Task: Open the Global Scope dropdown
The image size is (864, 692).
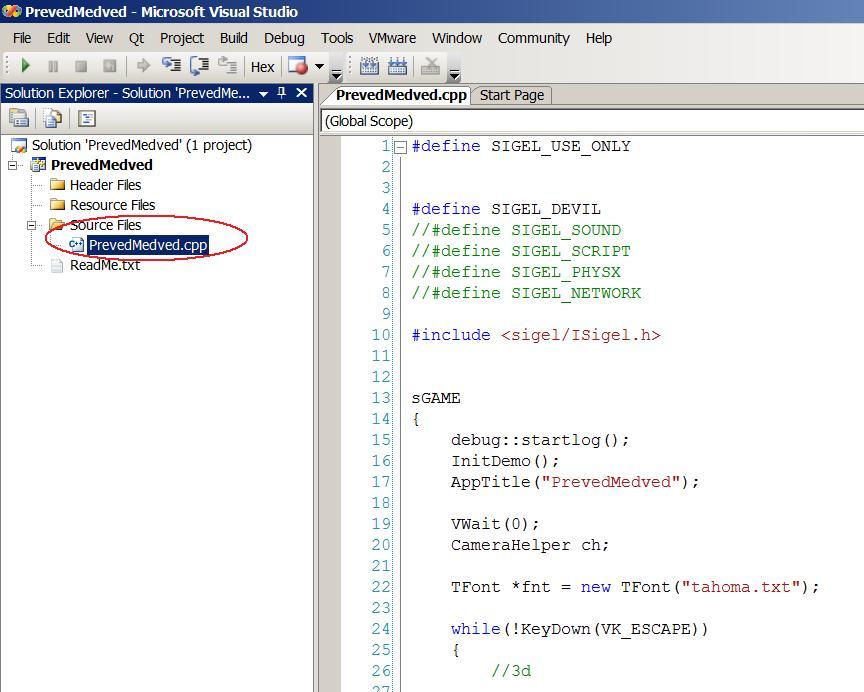Action: [x=592, y=121]
